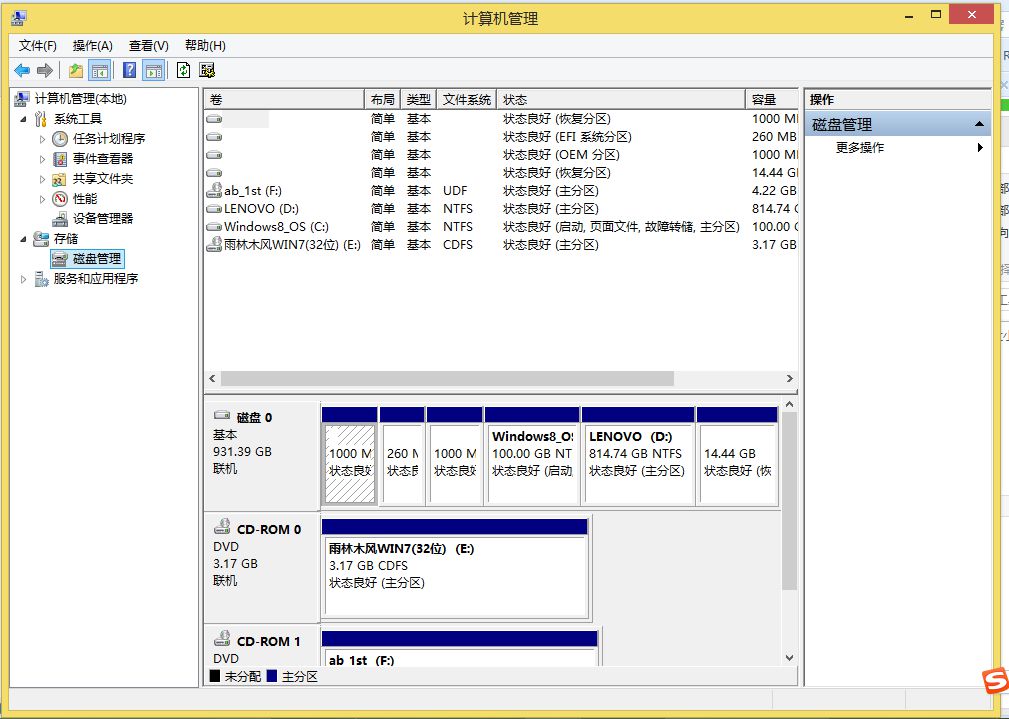Sort volumes by the 文件系统 column header
The height and width of the screenshot is (719, 1009).
[x=467, y=100]
